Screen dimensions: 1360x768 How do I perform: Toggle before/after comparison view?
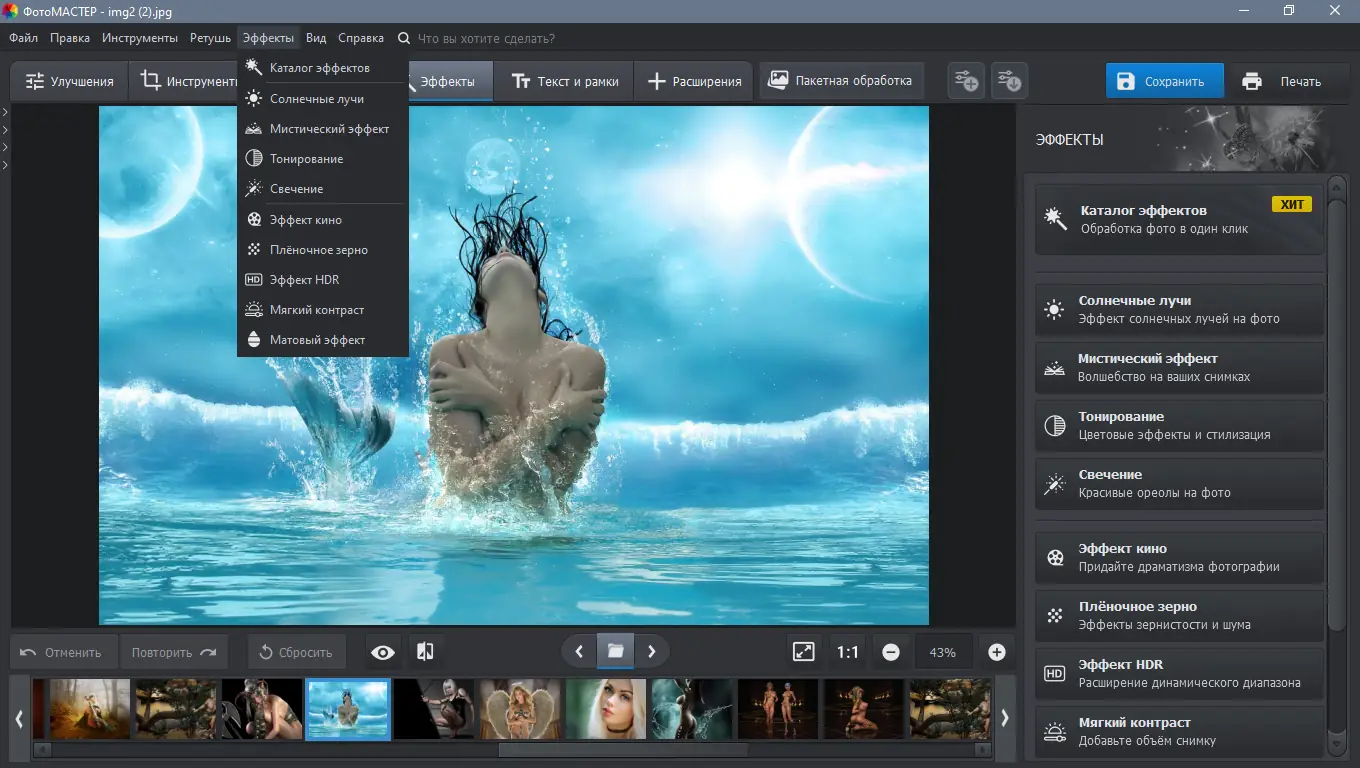tap(425, 652)
